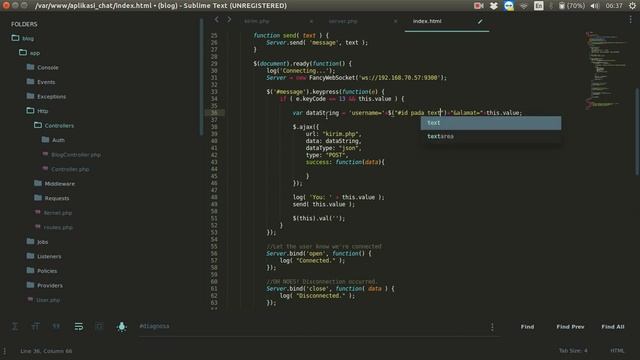Switch to the server.php tab
The image size is (640, 360).
point(343,21)
